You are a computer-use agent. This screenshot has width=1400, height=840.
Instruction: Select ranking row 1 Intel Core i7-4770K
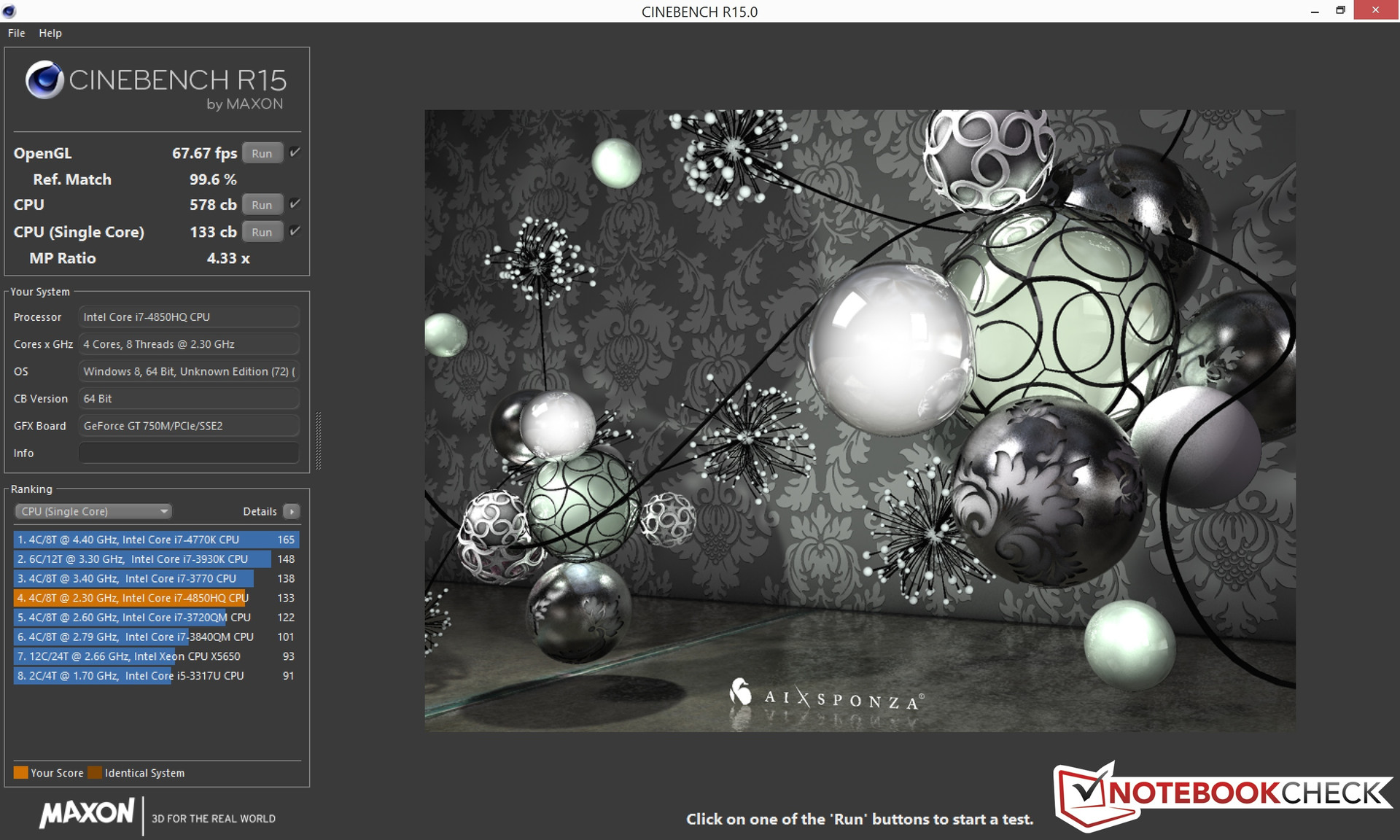(x=156, y=540)
